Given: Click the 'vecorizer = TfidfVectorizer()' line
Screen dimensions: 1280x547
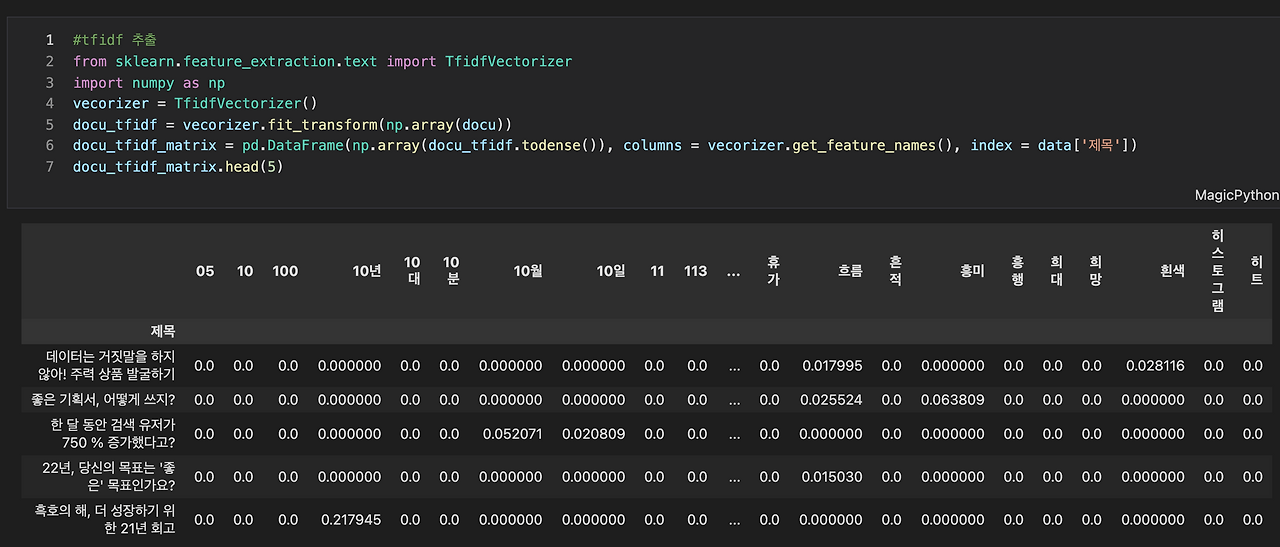Looking at the screenshot, I should (194, 103).
